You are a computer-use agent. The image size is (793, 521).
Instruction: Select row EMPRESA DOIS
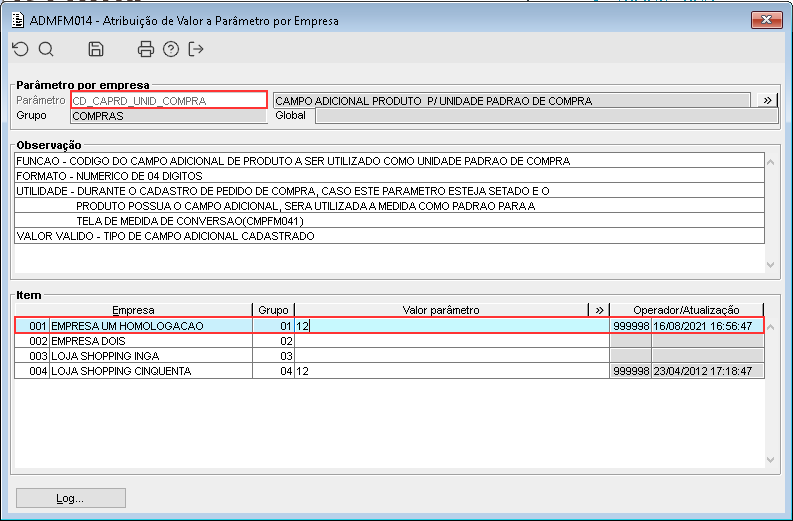389,341
